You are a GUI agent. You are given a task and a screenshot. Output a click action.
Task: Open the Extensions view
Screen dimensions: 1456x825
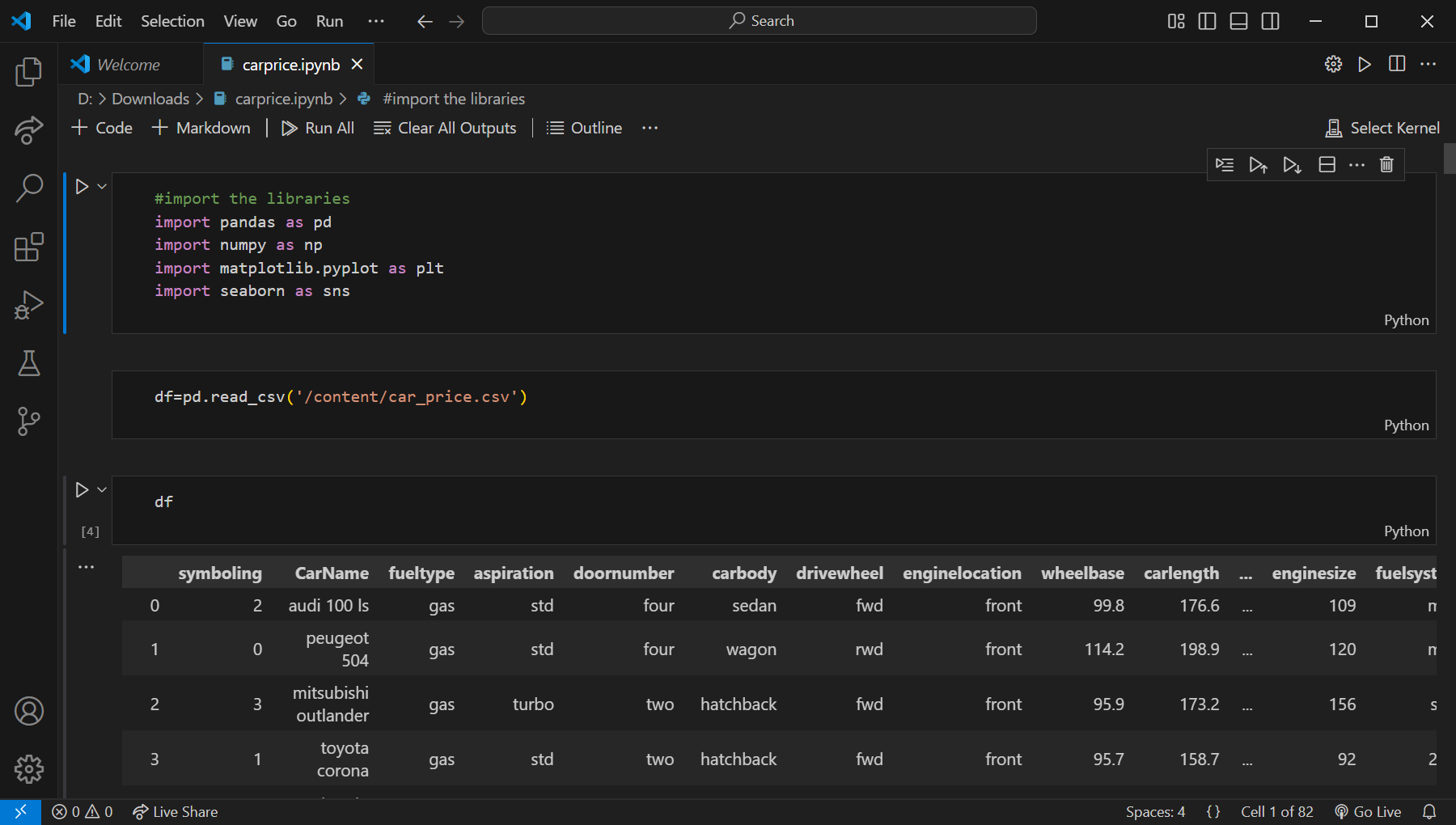coord(28,247)
